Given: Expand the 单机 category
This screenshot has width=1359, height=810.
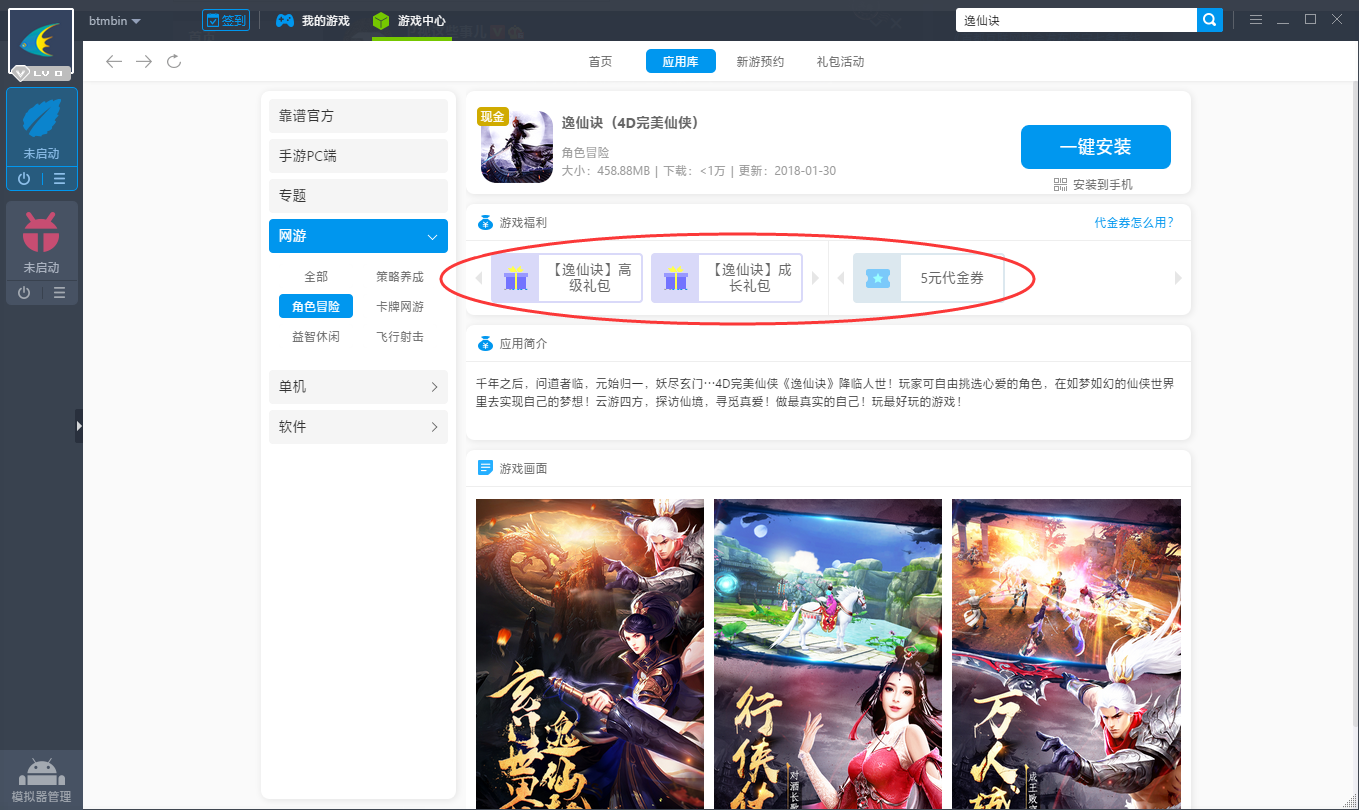Looking at the screenshot, I should tap(358, 387).
